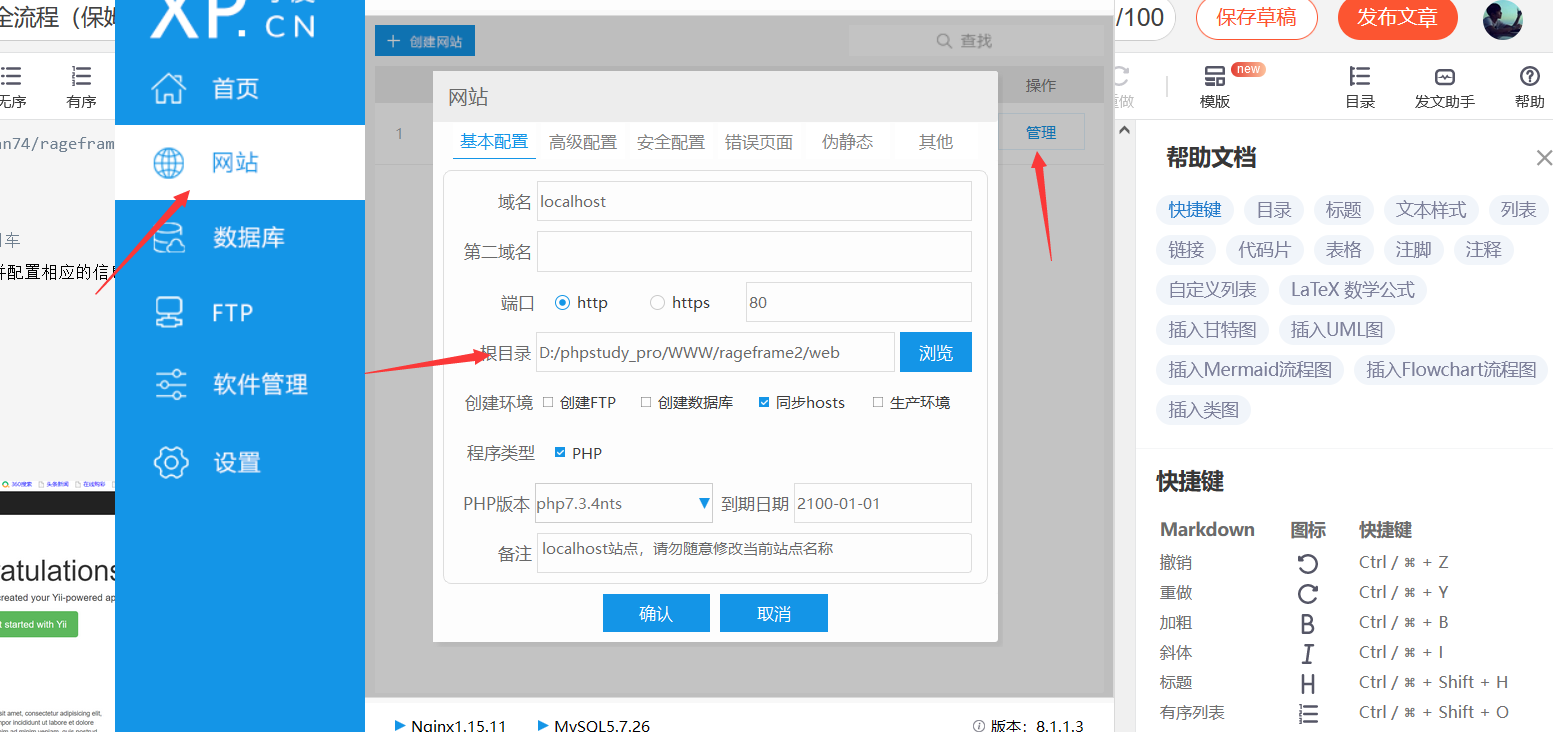Open the 目录 outline icon
This screenshot has height=732, width=1553.
(x=1359, y=87)
